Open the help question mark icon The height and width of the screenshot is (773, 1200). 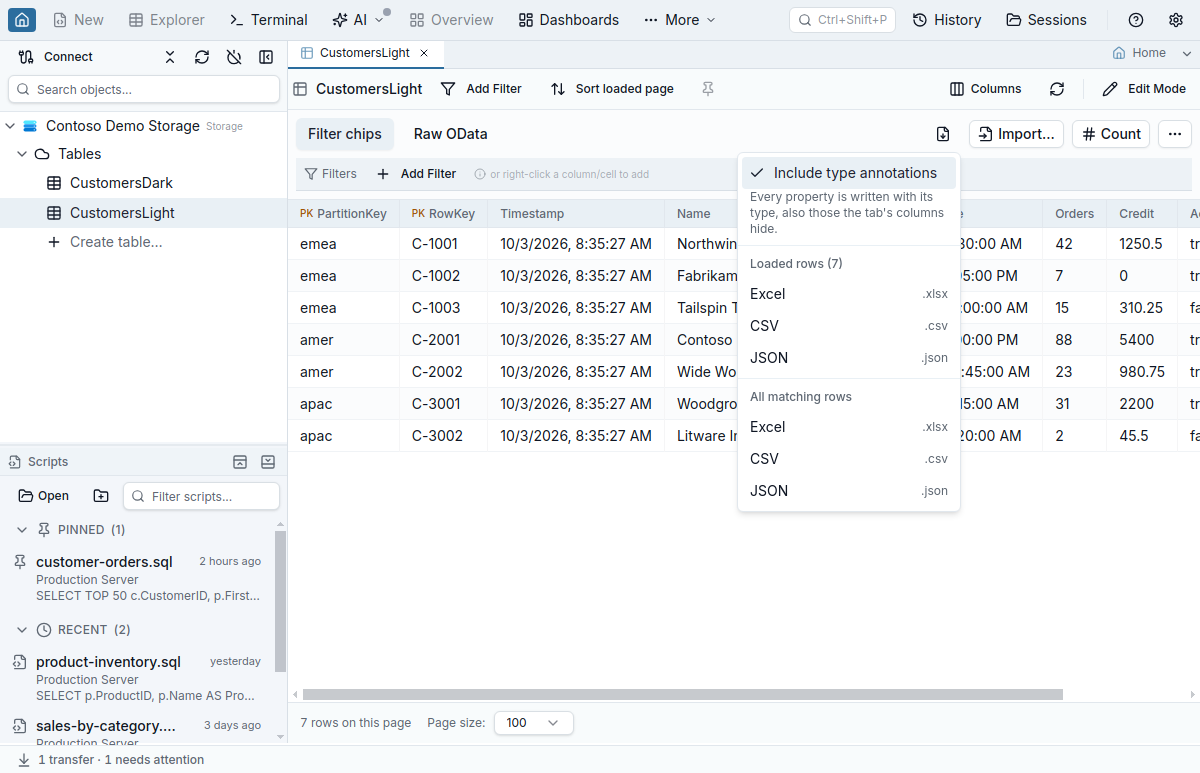click(1136, 20)
